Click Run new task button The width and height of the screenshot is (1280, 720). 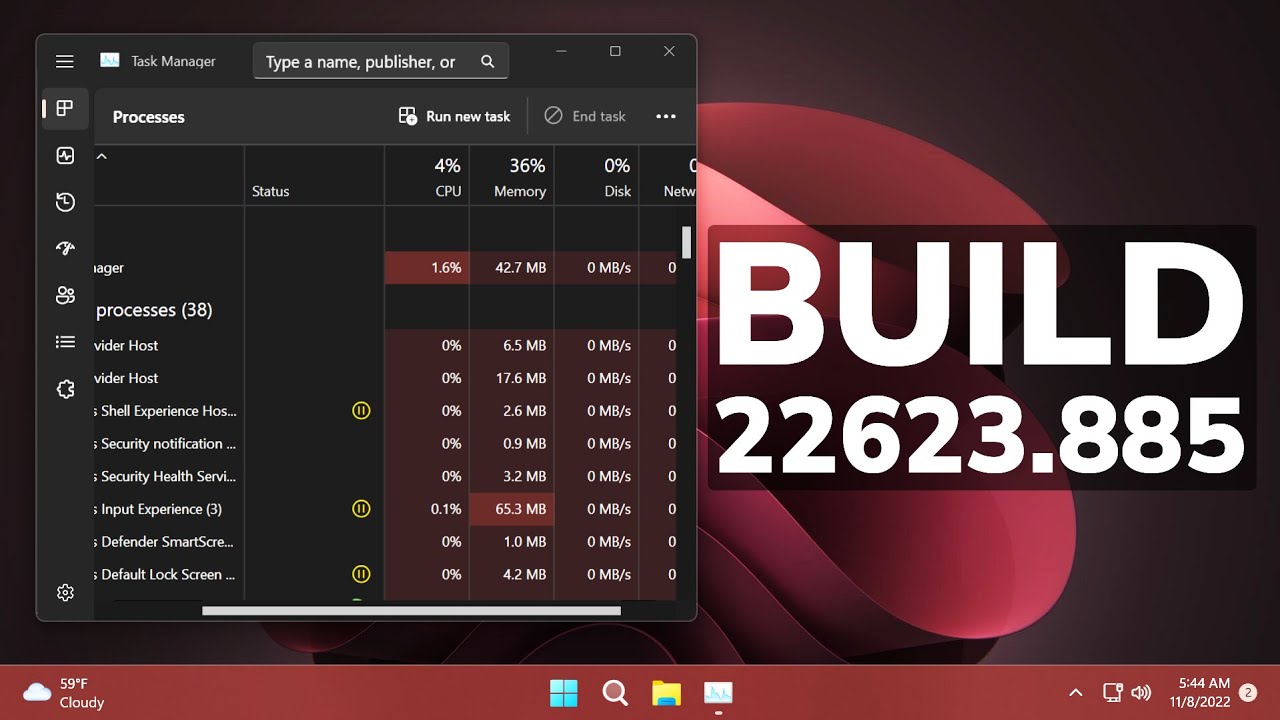pos(454,117)
